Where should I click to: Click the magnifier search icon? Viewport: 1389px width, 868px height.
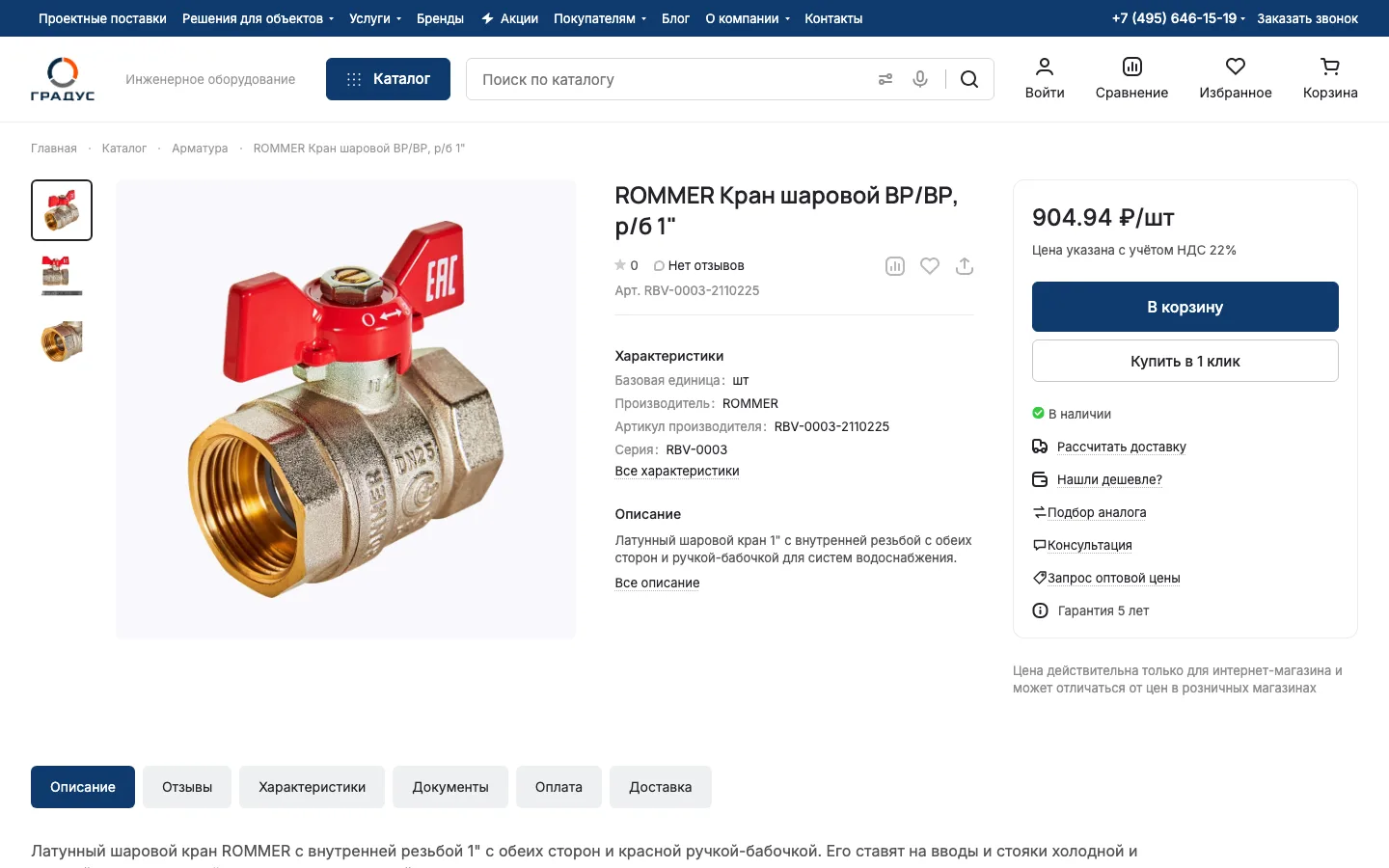pos(969,79)
